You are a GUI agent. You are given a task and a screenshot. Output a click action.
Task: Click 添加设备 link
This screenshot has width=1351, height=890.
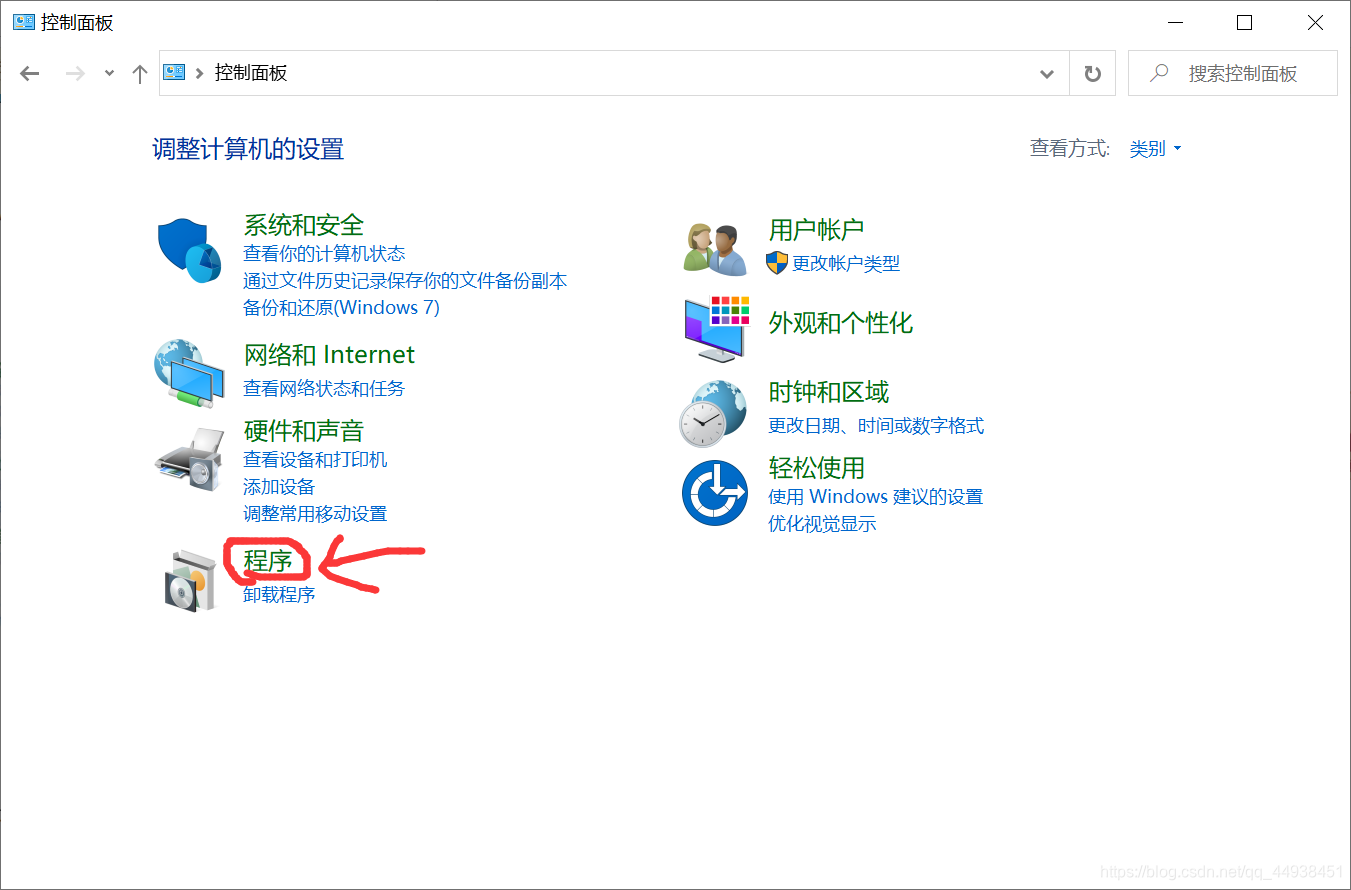pyautogui.click(x=279, y=487)
